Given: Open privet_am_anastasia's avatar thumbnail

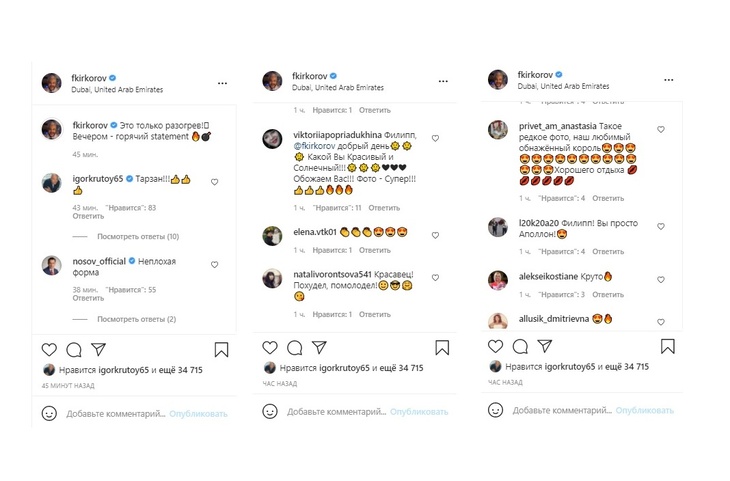Looking at the screenshot, I should tap(498, 129).
